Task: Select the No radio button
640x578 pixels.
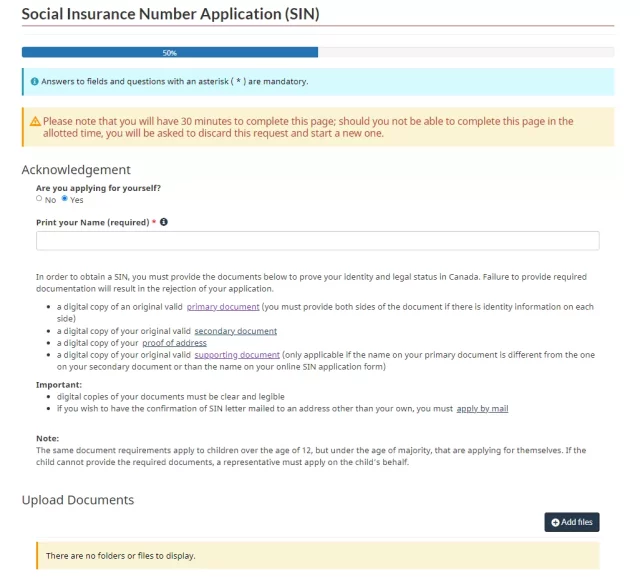Action: pos(40,199)
